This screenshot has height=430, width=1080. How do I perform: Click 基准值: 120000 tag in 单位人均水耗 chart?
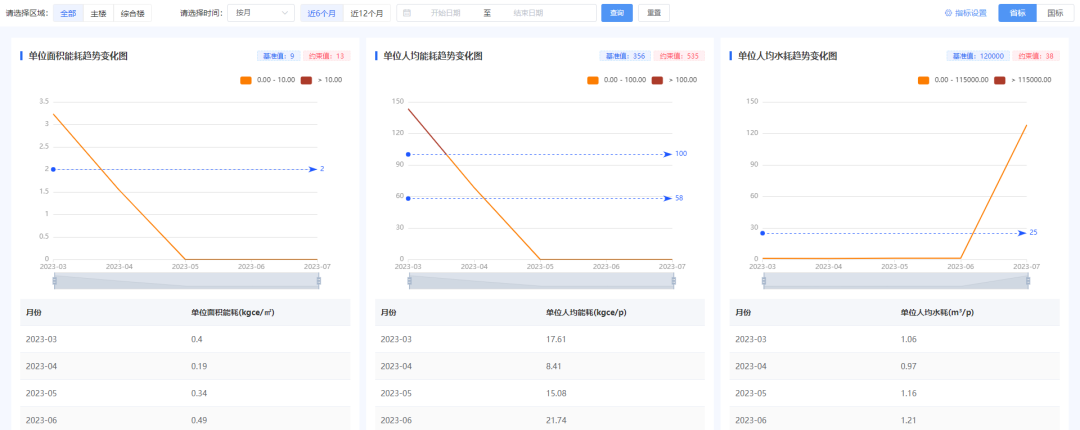coord(979,57)
